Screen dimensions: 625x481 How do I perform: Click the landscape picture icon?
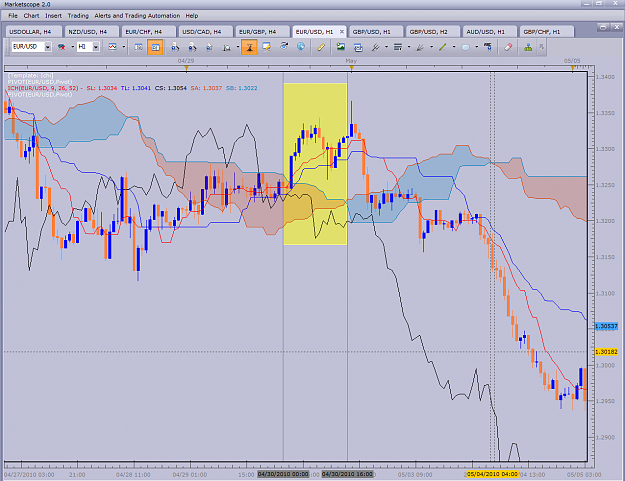click(x=340, y=47)
